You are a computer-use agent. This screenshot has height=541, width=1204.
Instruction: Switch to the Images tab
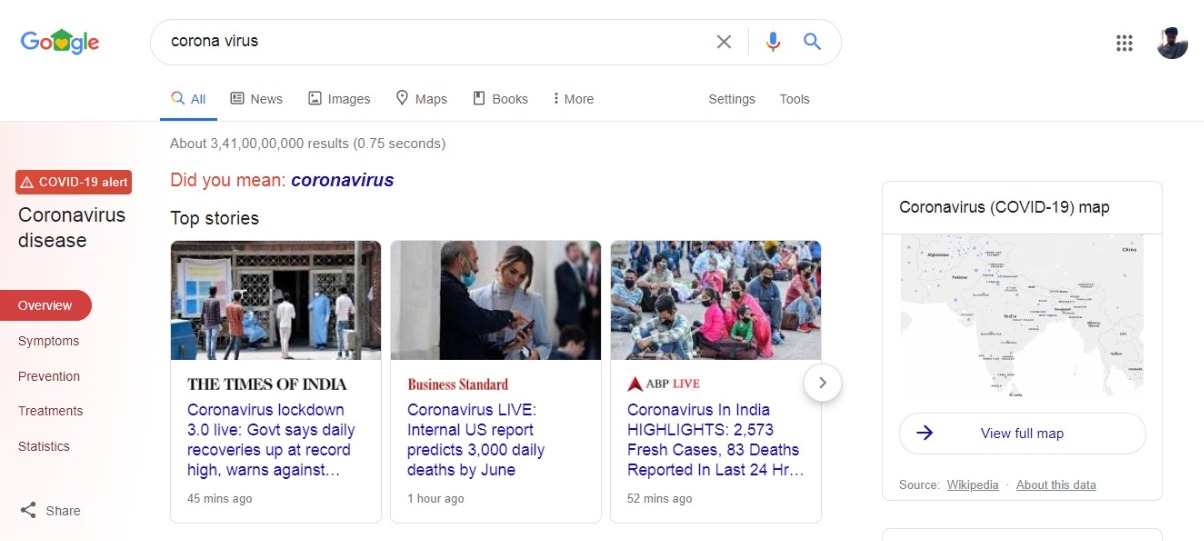[x=339, y=99]
